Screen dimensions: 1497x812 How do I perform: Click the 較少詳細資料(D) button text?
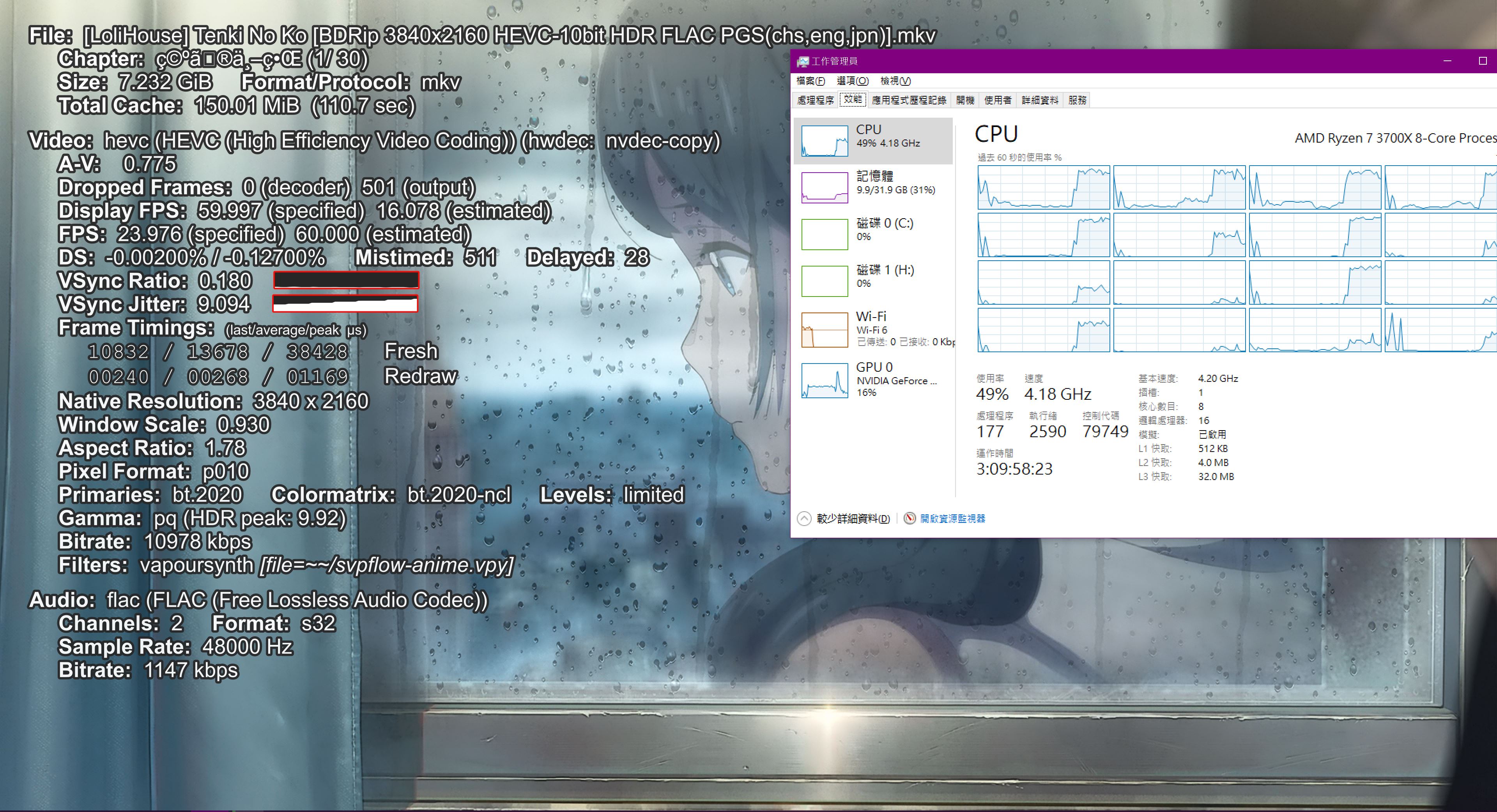pos(853,518)
